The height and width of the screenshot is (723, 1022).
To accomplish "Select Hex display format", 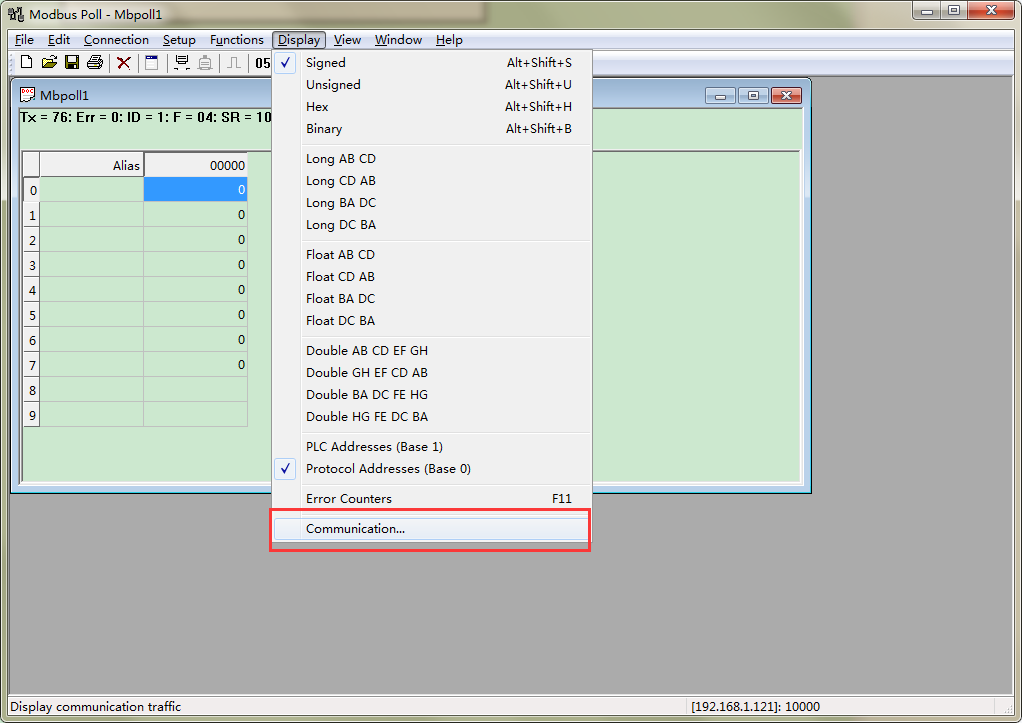I will click(317, 107).
